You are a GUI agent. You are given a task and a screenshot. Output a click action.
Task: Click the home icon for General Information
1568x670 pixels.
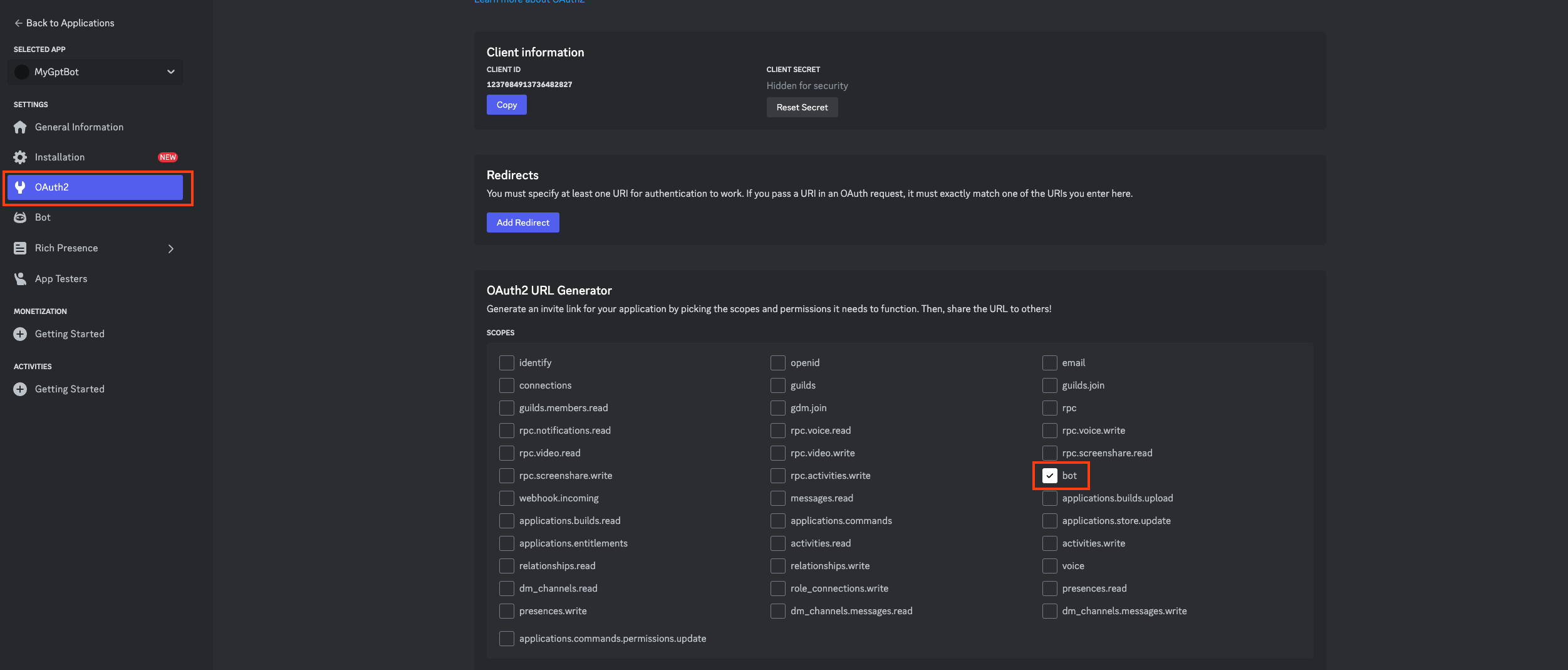(20, 127)
